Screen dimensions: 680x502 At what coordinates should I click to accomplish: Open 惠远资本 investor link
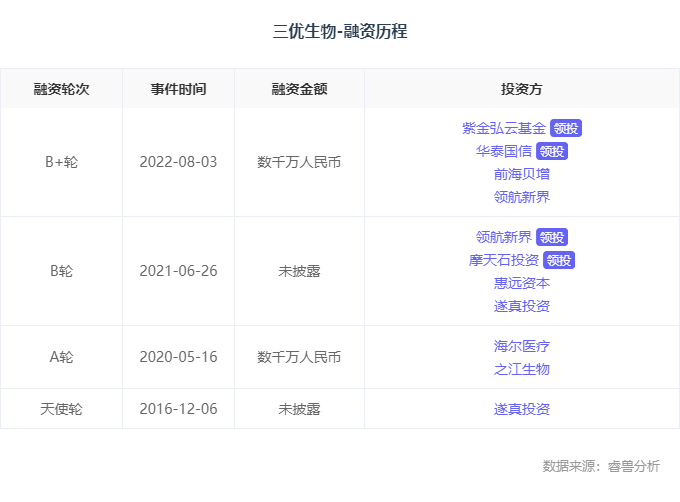pos(522,283)
